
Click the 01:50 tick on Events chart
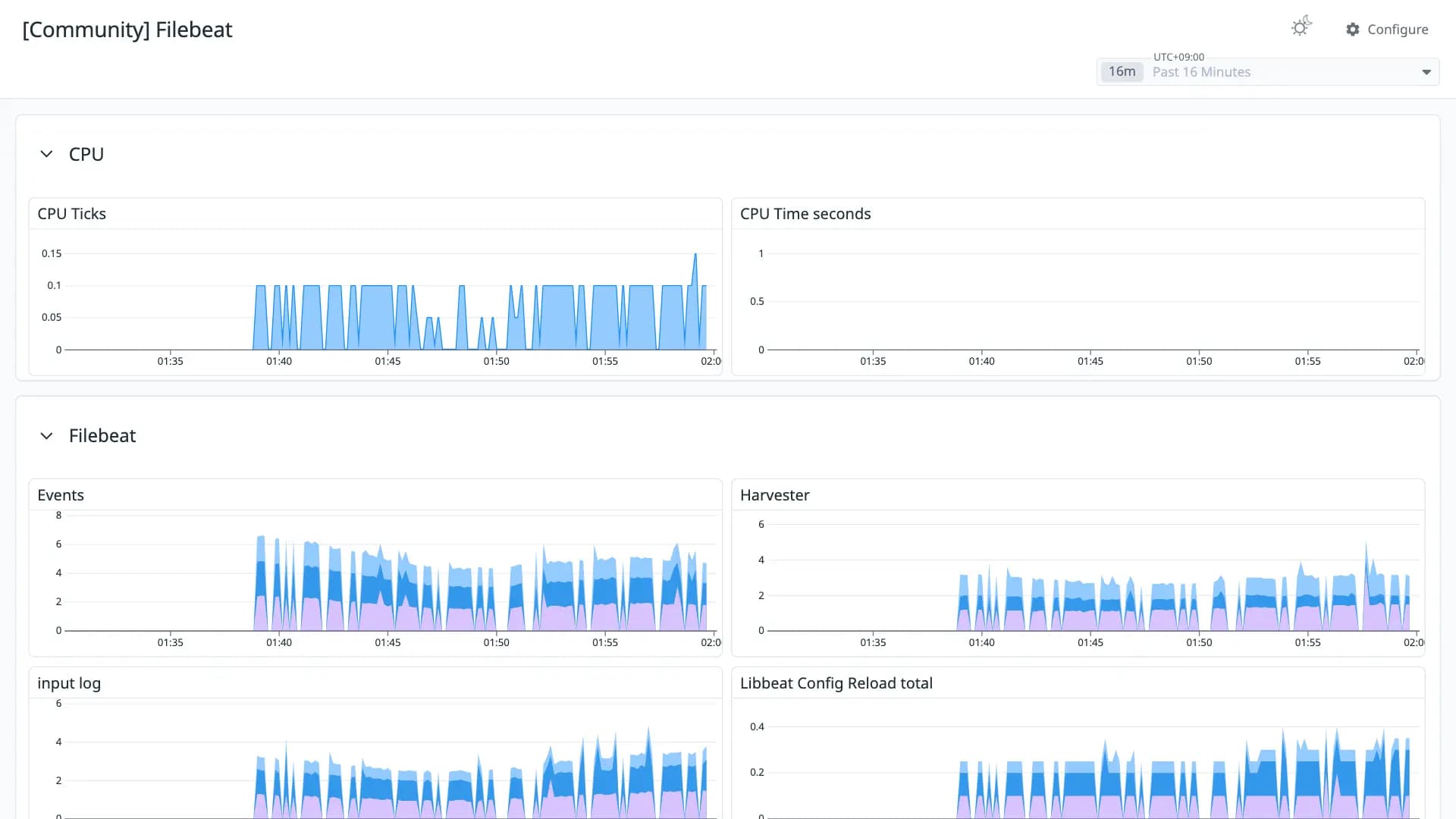coord(497,642)
